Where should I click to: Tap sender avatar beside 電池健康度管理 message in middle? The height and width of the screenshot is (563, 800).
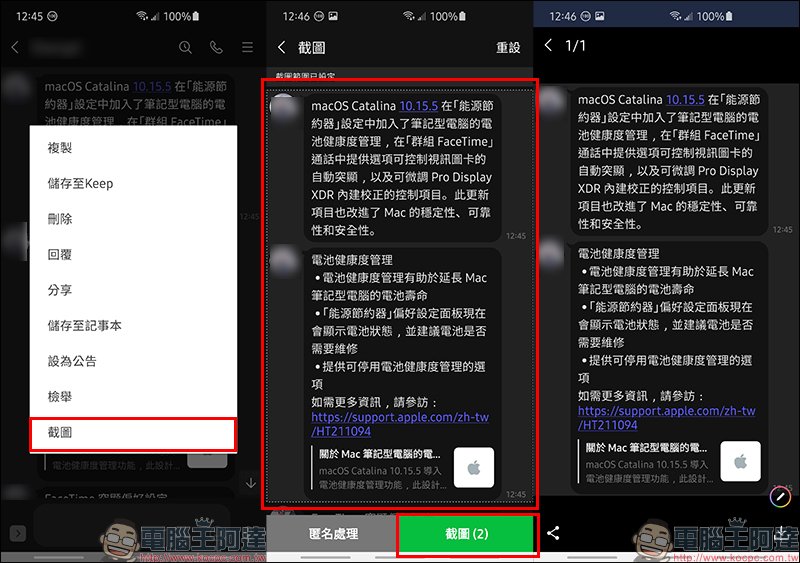coord(283,261)
